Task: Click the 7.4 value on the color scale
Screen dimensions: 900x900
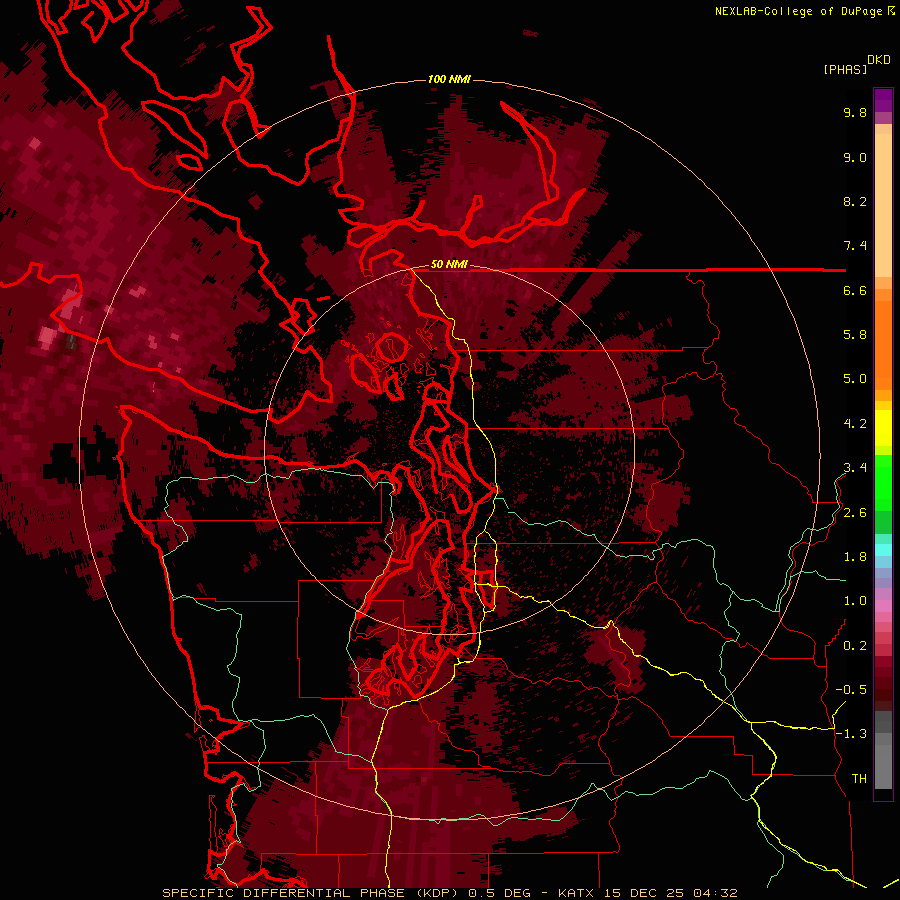Action: pos(855,246)
